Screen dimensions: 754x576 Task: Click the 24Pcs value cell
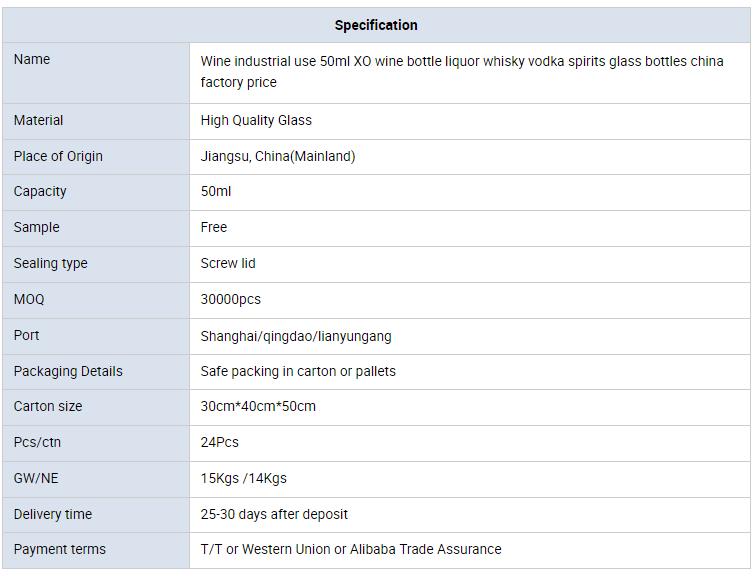(470, 443)
